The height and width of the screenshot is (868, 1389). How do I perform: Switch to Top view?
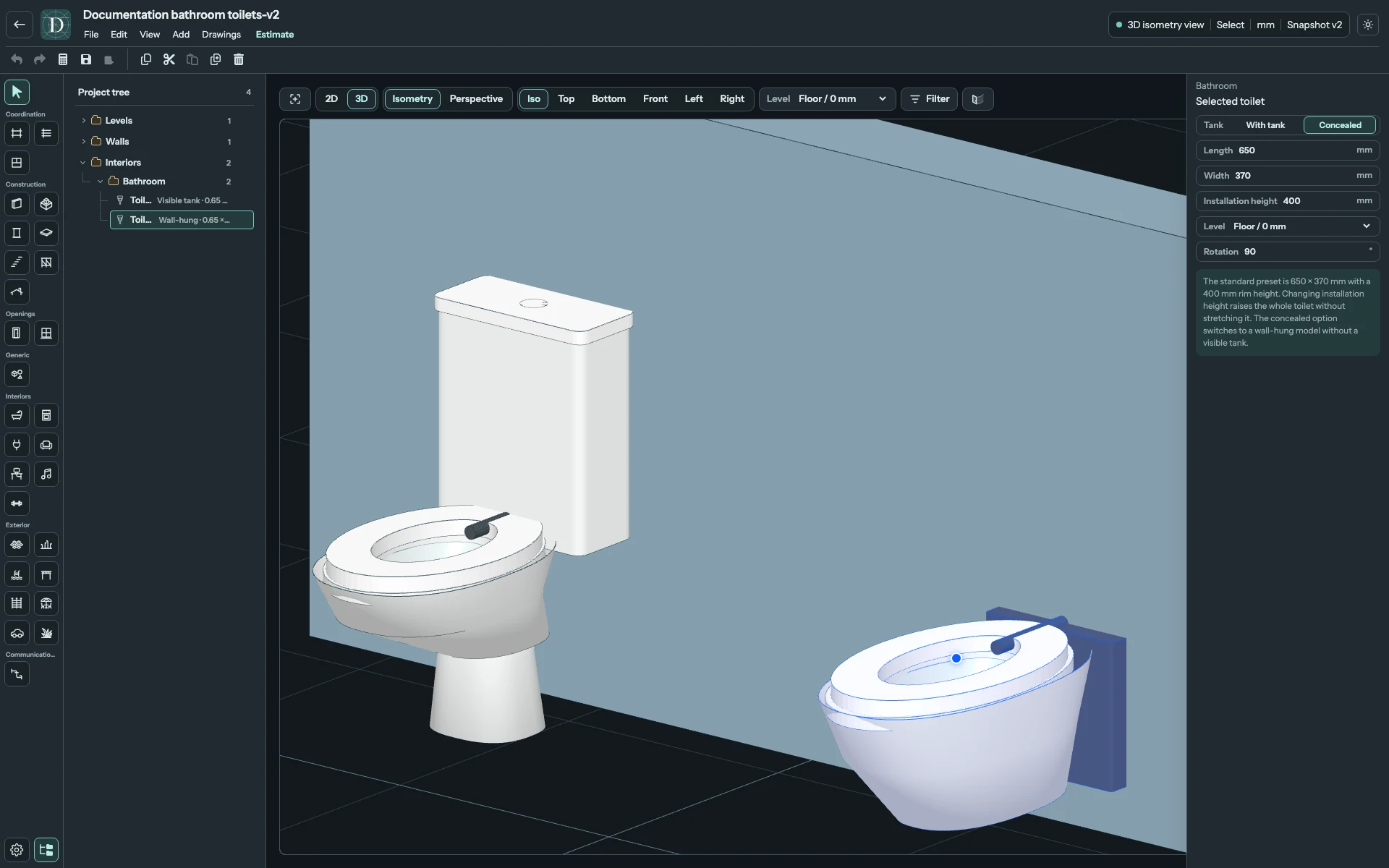[x=566, y=99]
